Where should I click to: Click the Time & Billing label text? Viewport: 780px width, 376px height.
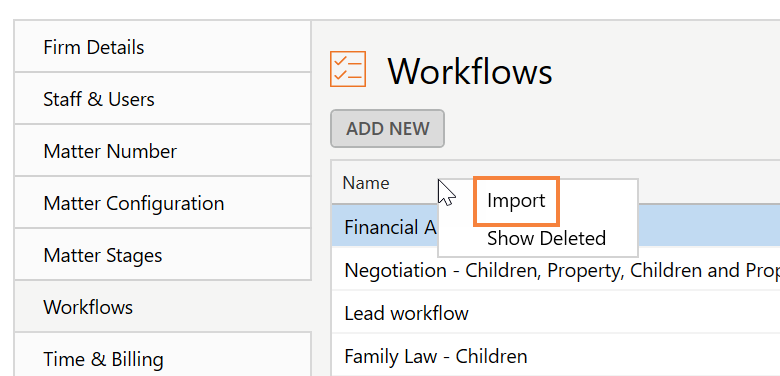103,359
